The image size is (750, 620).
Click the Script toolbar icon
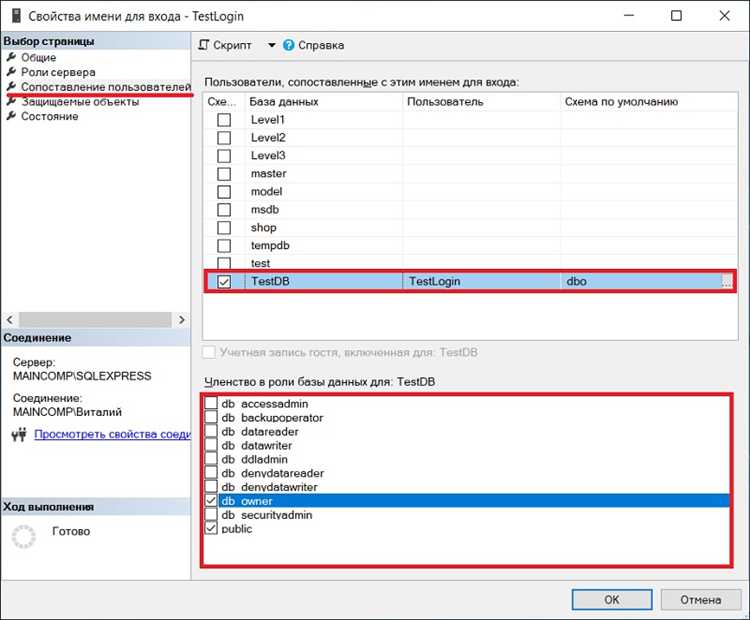pyautogui.click(x=204, y=45)
